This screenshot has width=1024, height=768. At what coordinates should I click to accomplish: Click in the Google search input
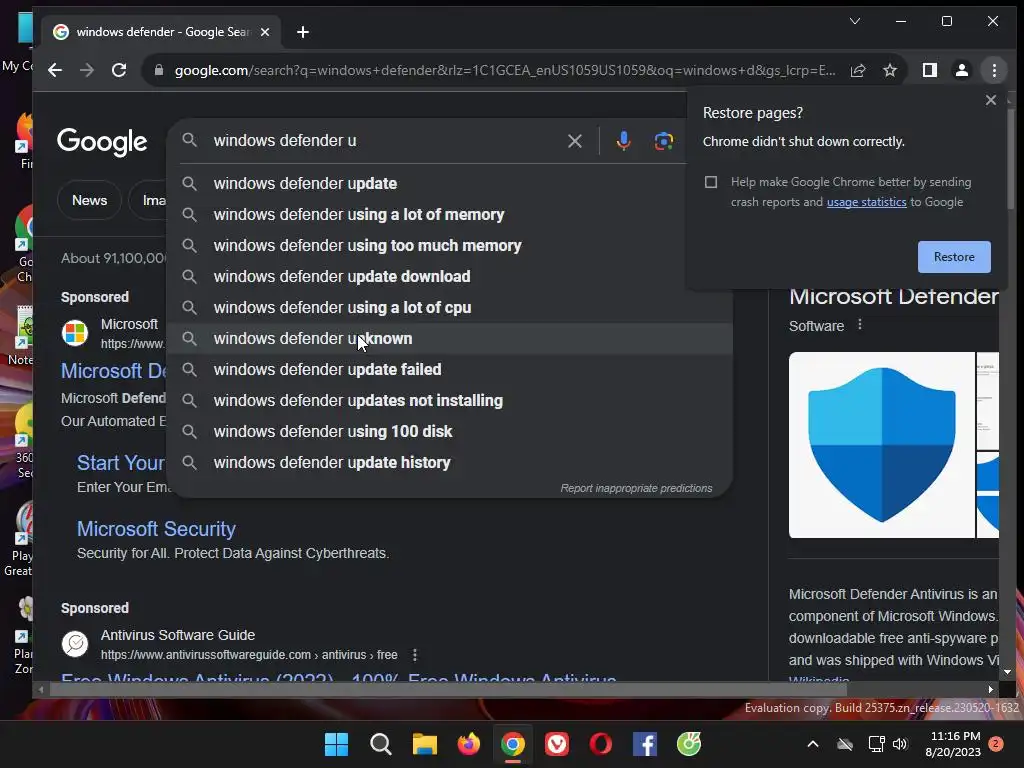pyautogui.click(x=385, y=141)
